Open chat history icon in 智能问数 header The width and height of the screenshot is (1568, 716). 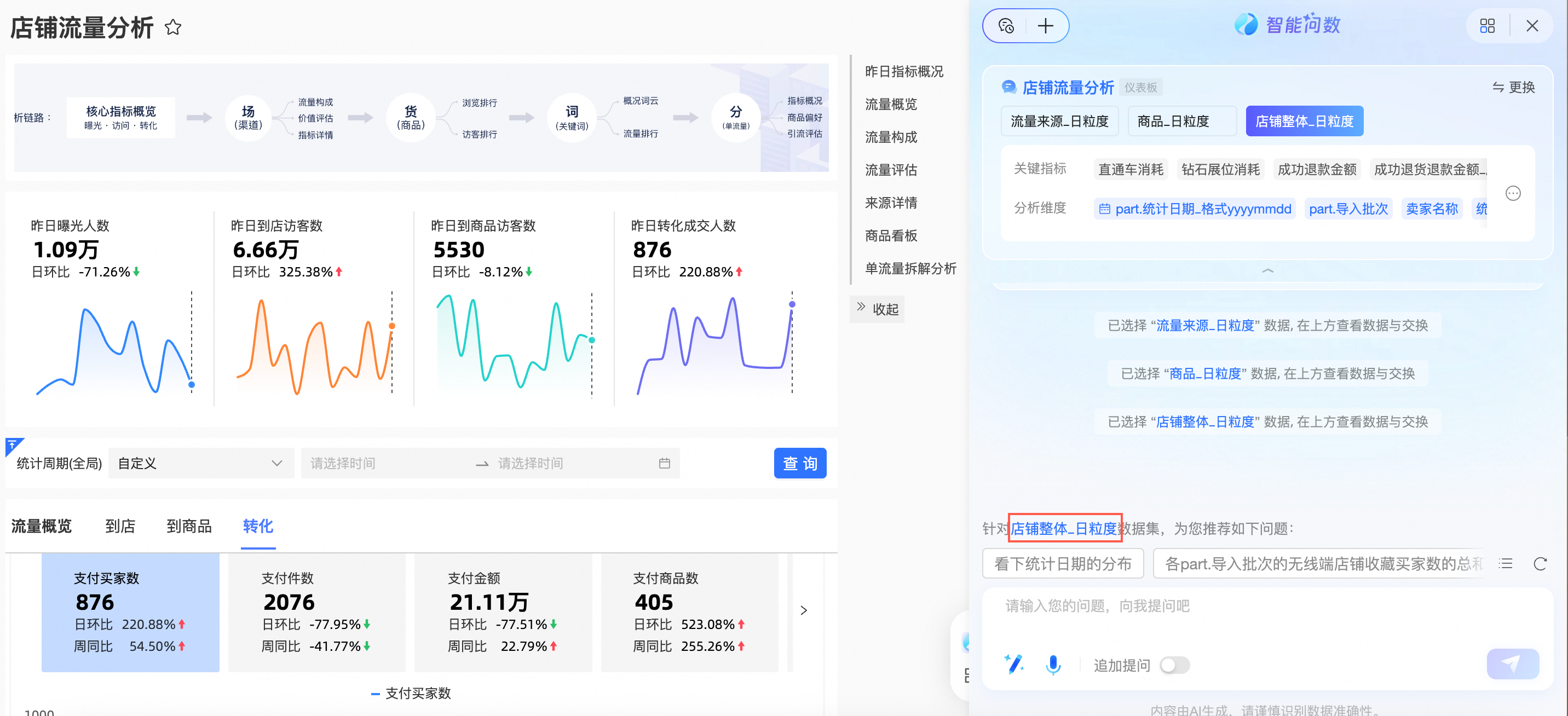click(x=1006, y=26)
